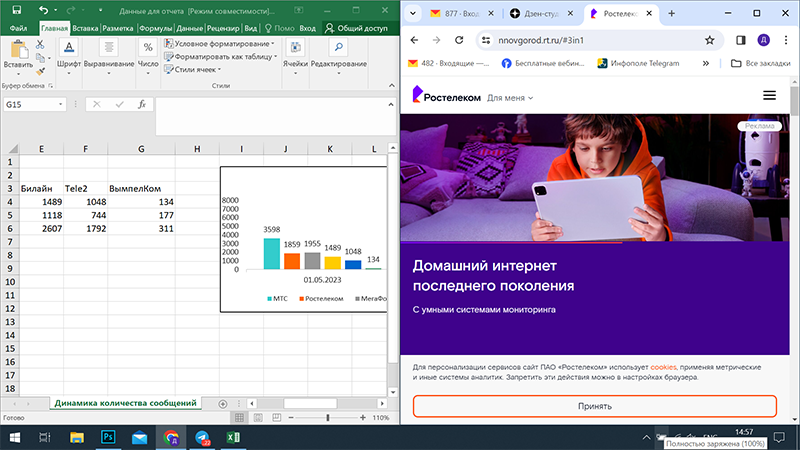Open the Файл menu
800x450 pixels.
[x=18, y=29]
